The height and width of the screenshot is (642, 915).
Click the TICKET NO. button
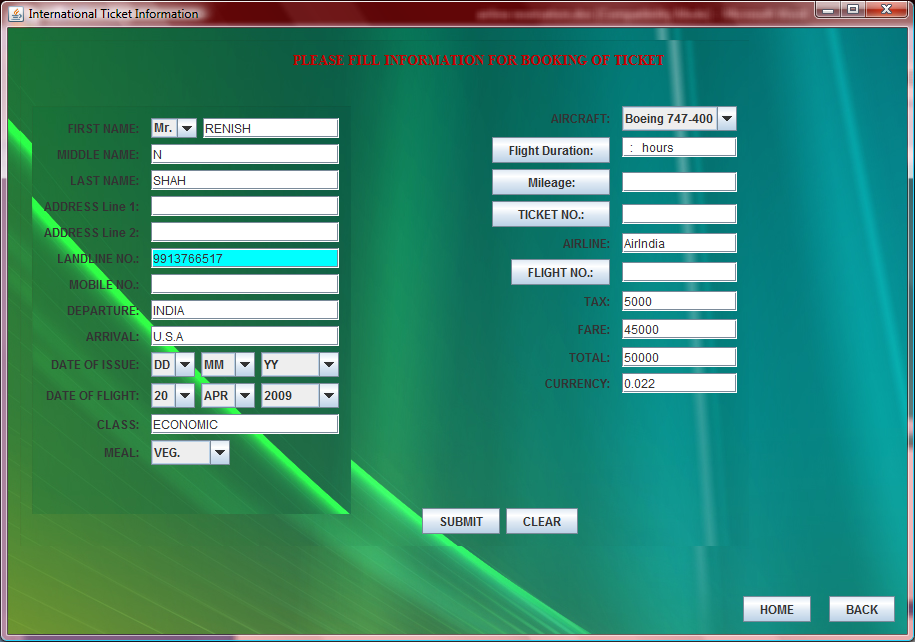coord(551,214)
